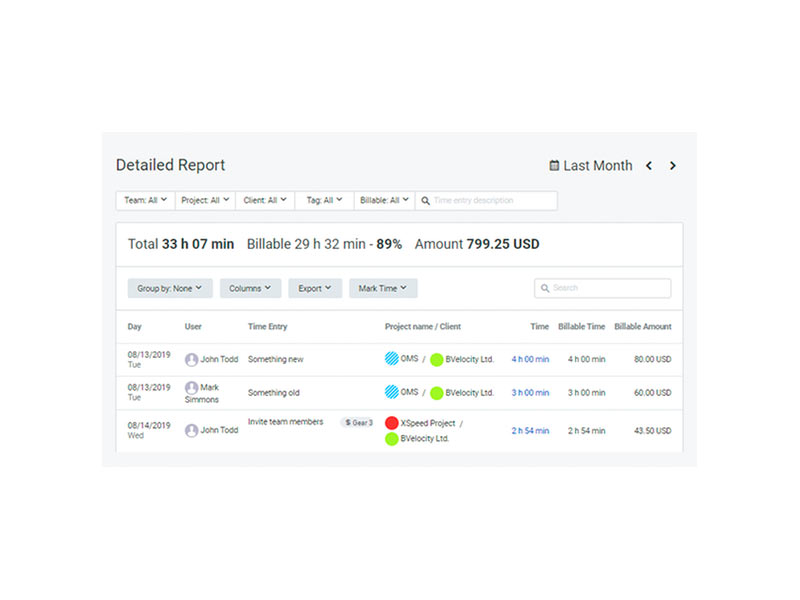Open the Team: All filter dropdown
800x600 pixels.
pyautogui.click(x=145, y=200)
